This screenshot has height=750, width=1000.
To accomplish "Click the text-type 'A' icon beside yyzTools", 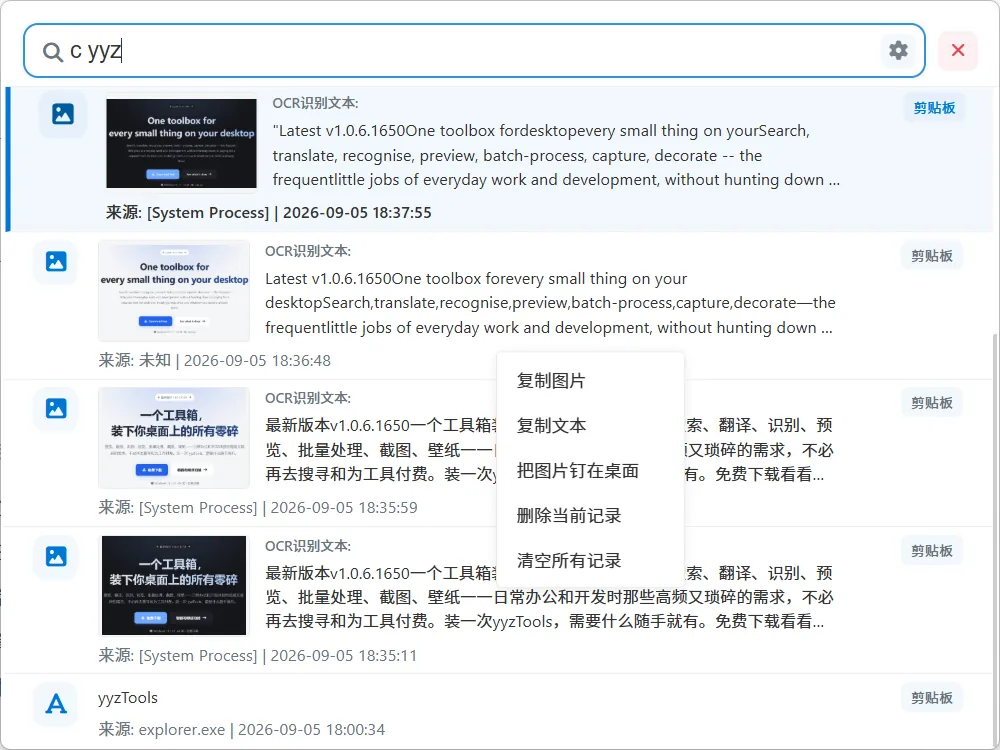I will (56, 703).
